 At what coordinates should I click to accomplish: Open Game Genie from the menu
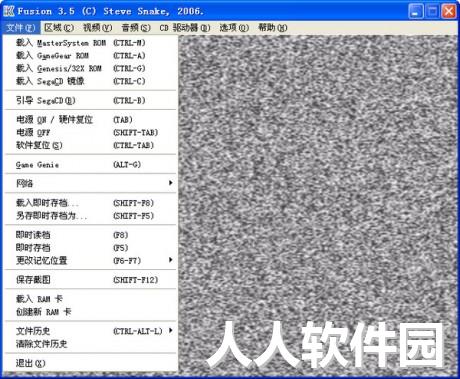pyautogui.click(x=90, y=164)
